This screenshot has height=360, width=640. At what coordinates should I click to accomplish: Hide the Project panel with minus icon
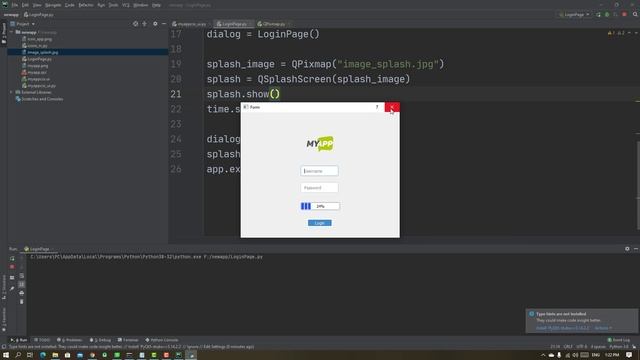point(164,24)
